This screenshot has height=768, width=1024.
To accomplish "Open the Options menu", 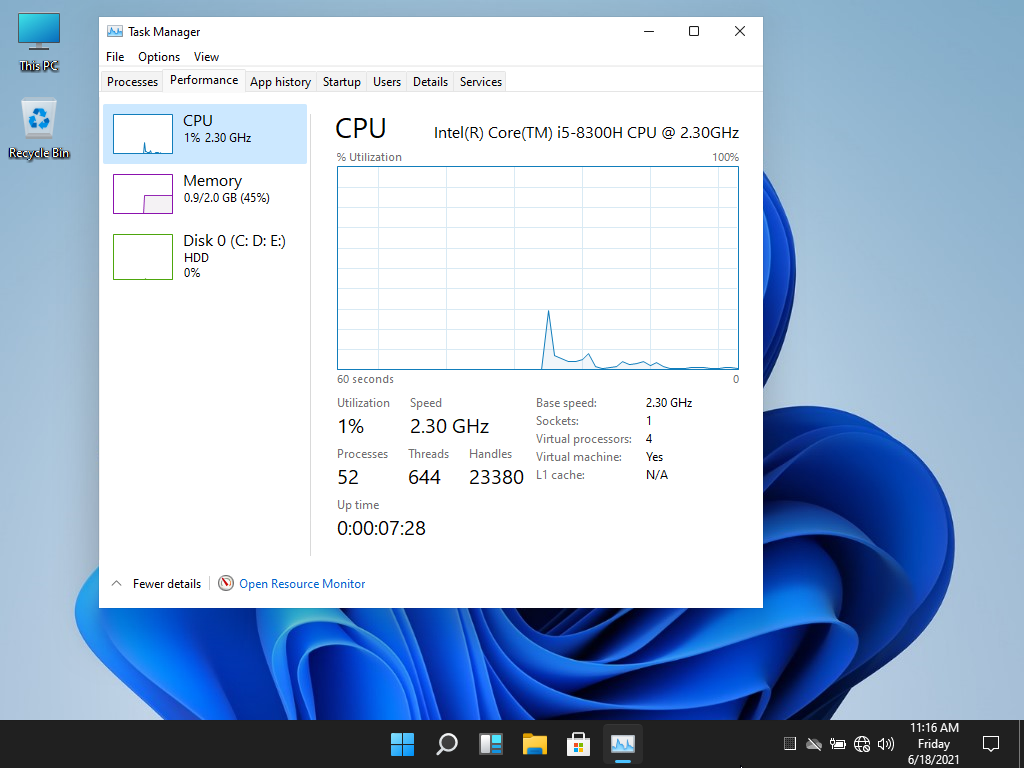I will click(x=159, y=57).
